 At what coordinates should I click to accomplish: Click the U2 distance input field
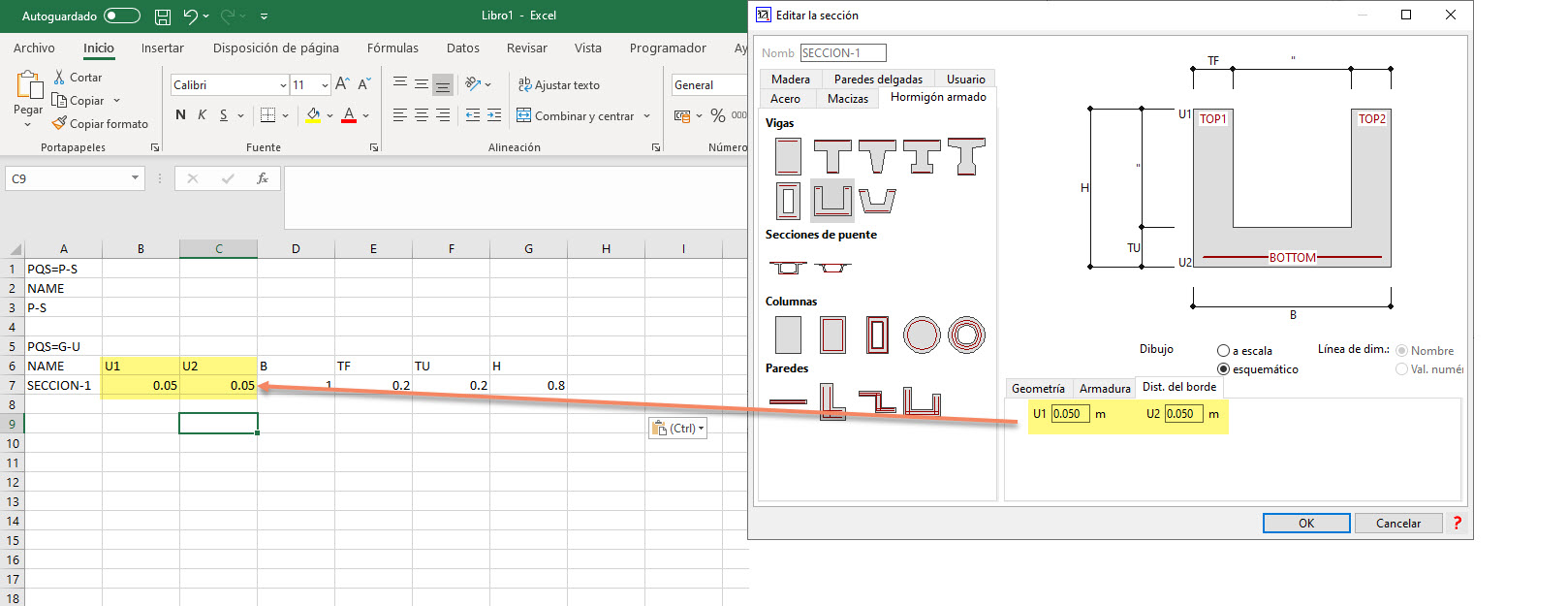1183,414
